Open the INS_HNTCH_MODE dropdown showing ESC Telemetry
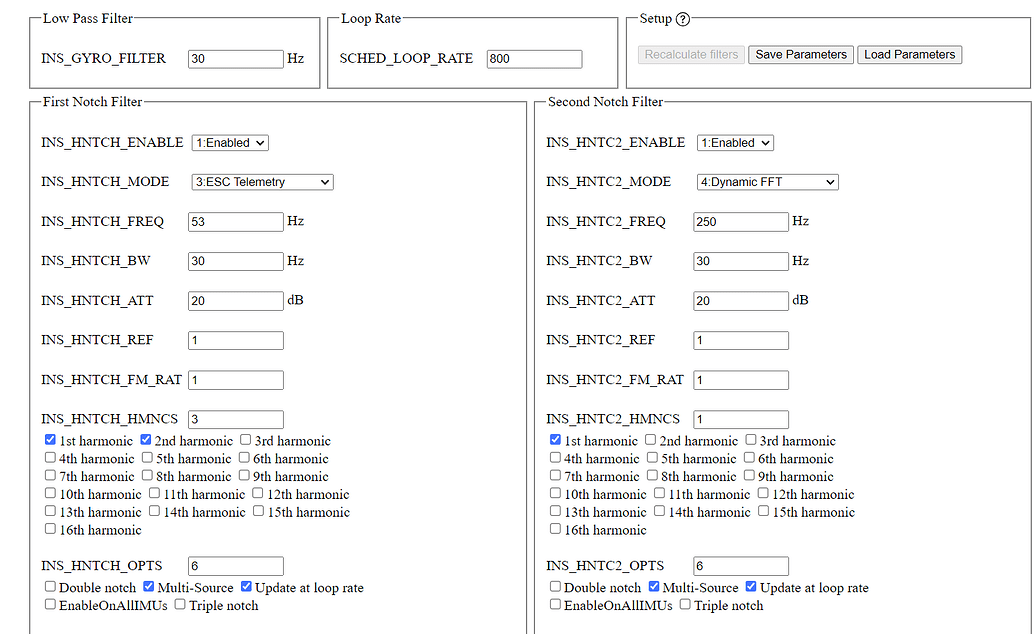The width and height of the screenshot is (1035, 634). click(262, 181)
